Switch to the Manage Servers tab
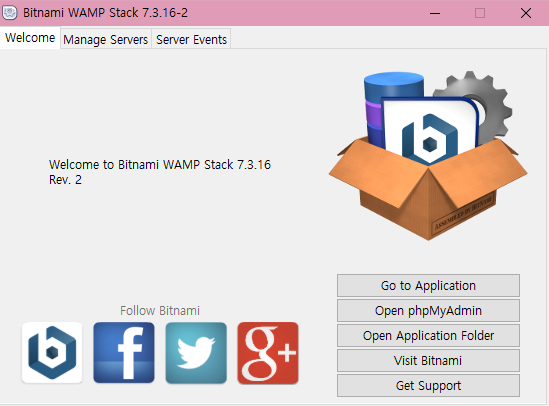Image resolution: width=549 pixels, height=406 pixels. click(106, 40)
